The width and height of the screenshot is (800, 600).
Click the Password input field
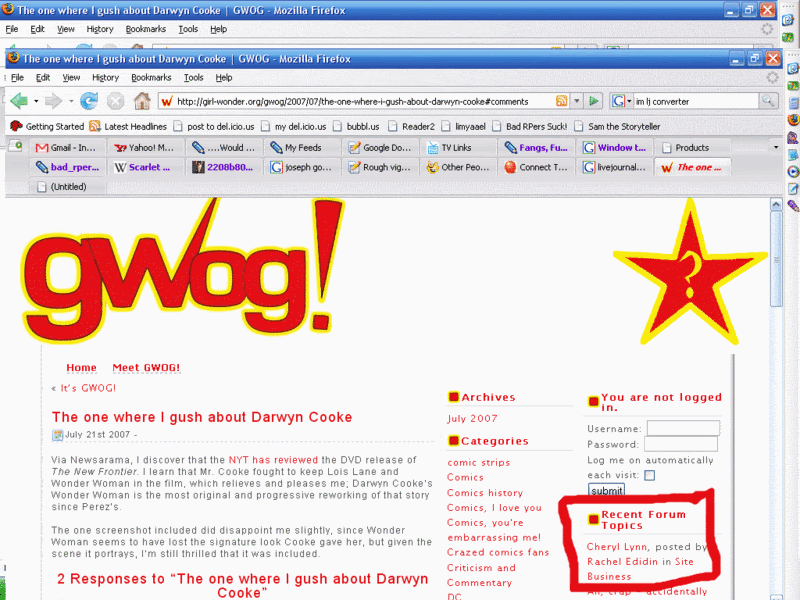[681, 444]
